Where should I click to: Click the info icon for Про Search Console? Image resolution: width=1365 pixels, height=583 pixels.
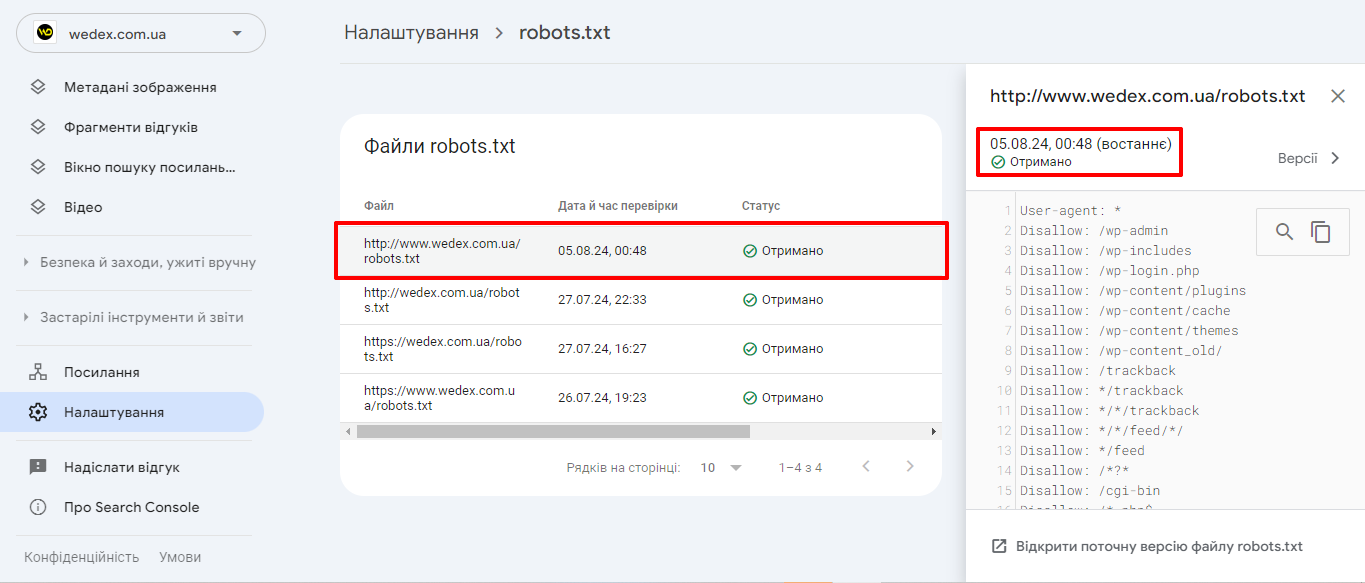click(38, 507)
